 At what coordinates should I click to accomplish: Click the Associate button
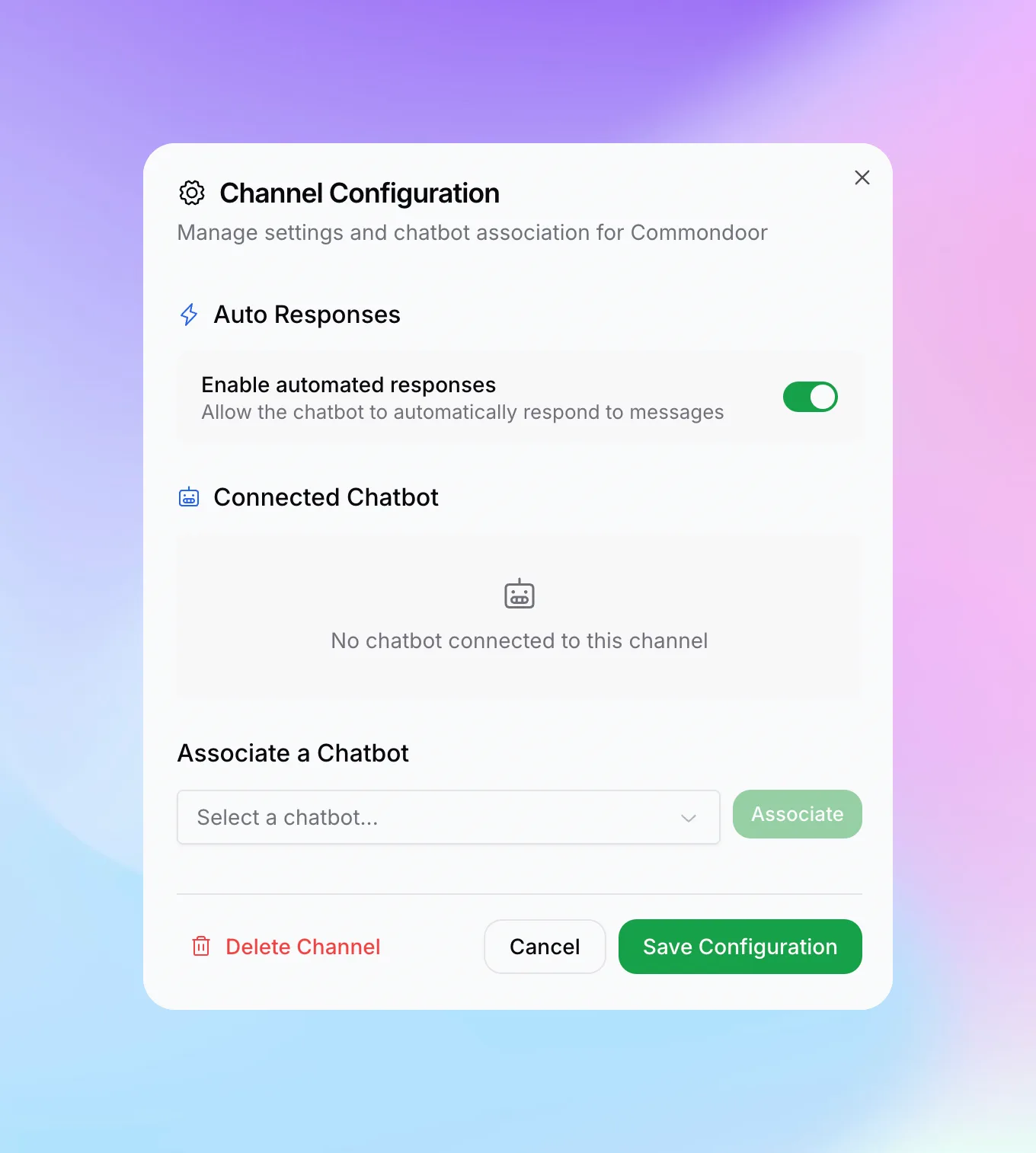click(x=797, y=814)
